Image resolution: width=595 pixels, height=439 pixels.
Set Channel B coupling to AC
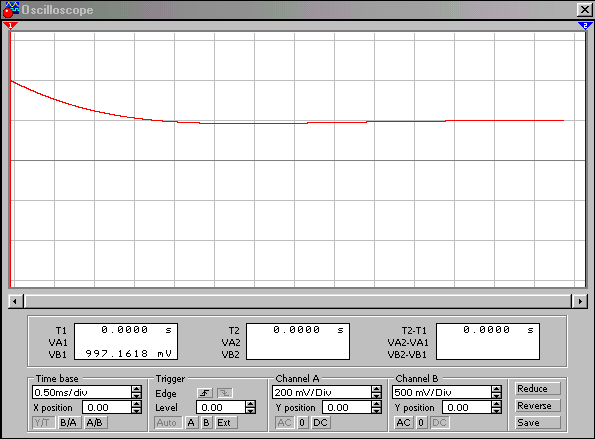click(404, 422)
